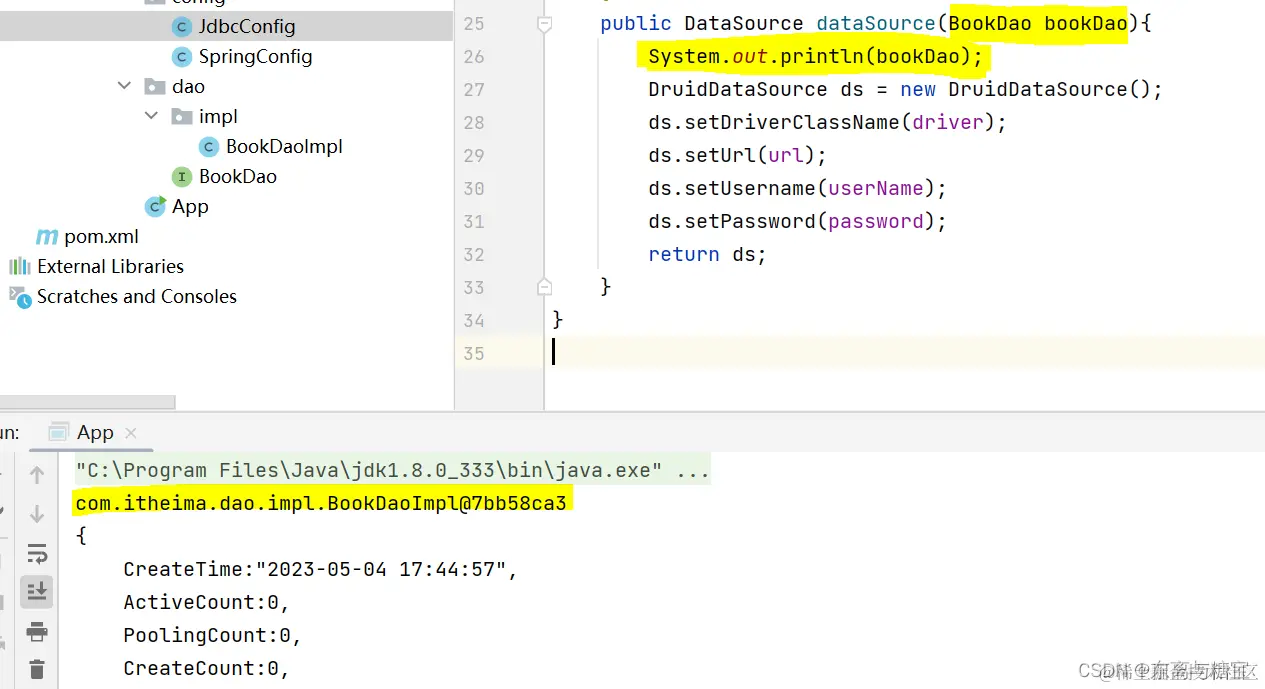Click the green interface icon beside BookDao

click(181, 177)
